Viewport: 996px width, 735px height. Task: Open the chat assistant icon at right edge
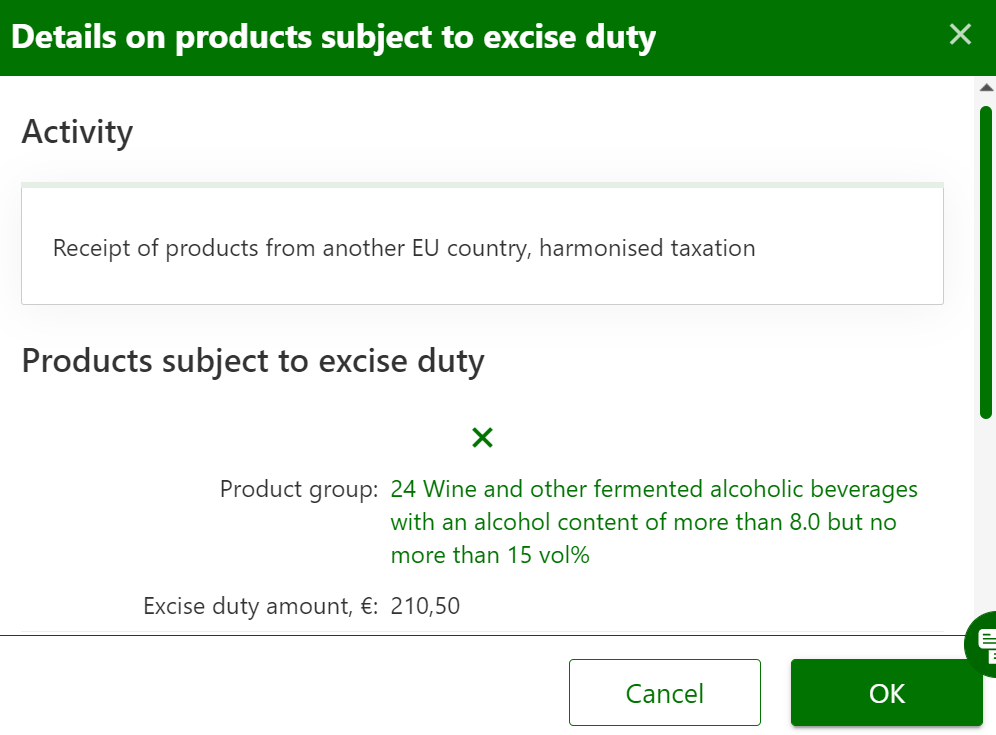983,643
